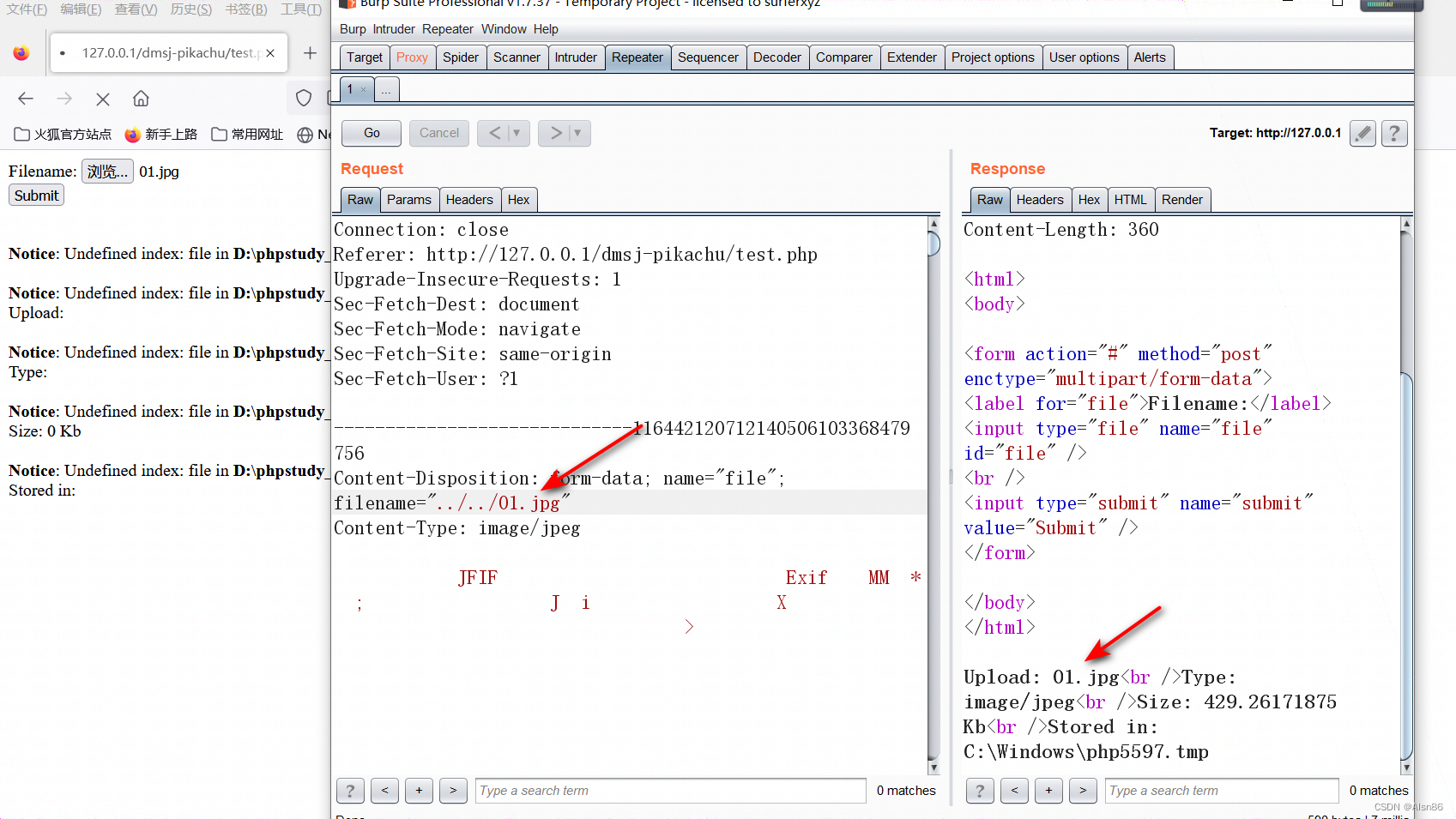Stop loading page in Firefox
This screenshot has height=819, width=1456.
[103, 99]
